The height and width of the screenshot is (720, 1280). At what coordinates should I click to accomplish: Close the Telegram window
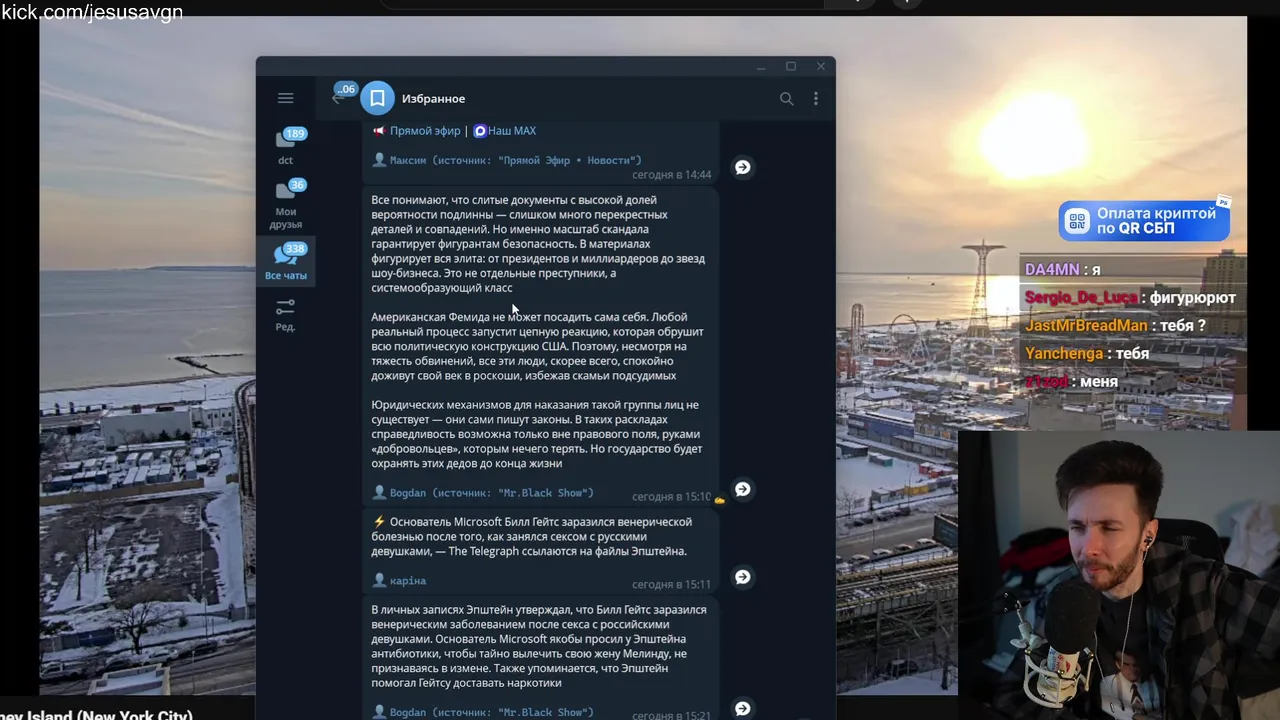click(821, 67)
